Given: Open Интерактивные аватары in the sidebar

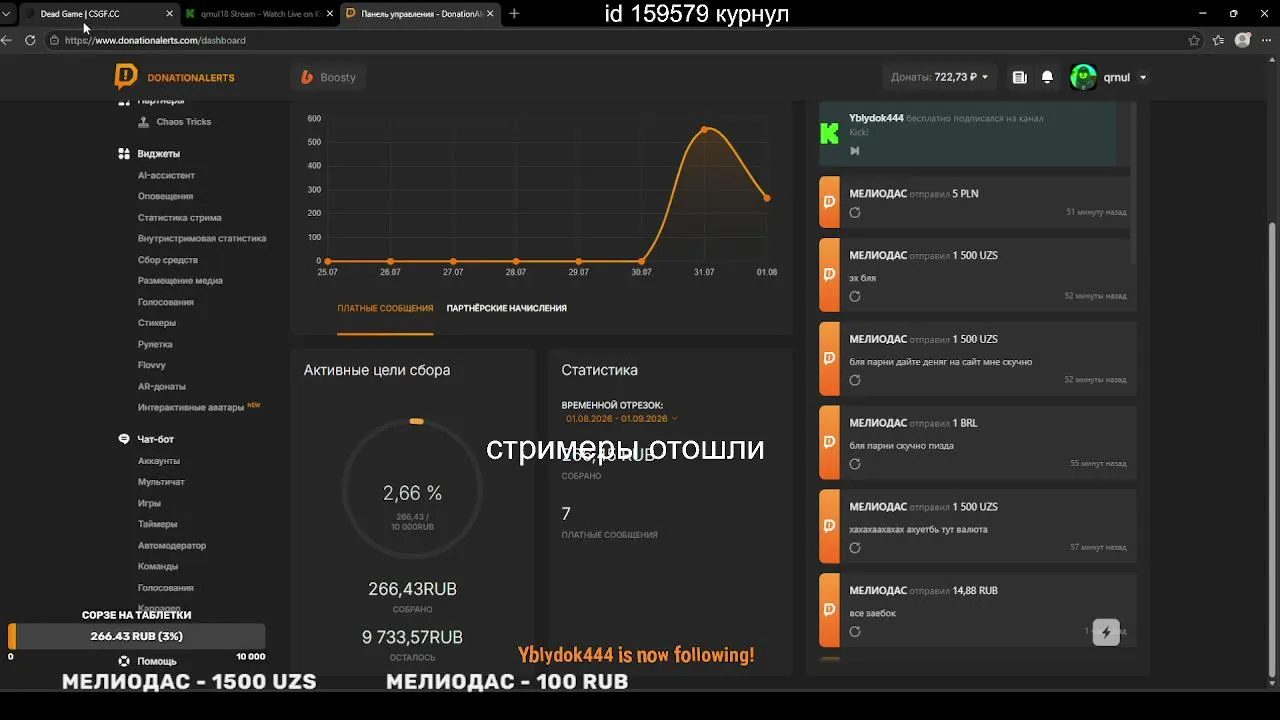Looking at the screenshot, I should [191, 407].
